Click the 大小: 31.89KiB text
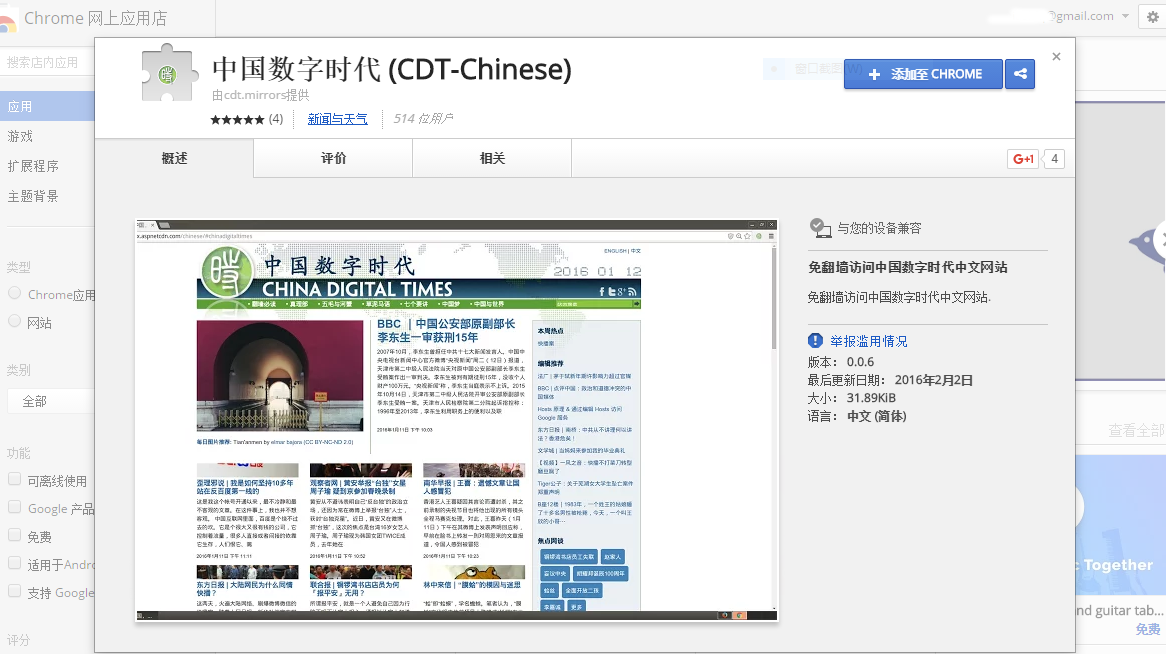 851,398
